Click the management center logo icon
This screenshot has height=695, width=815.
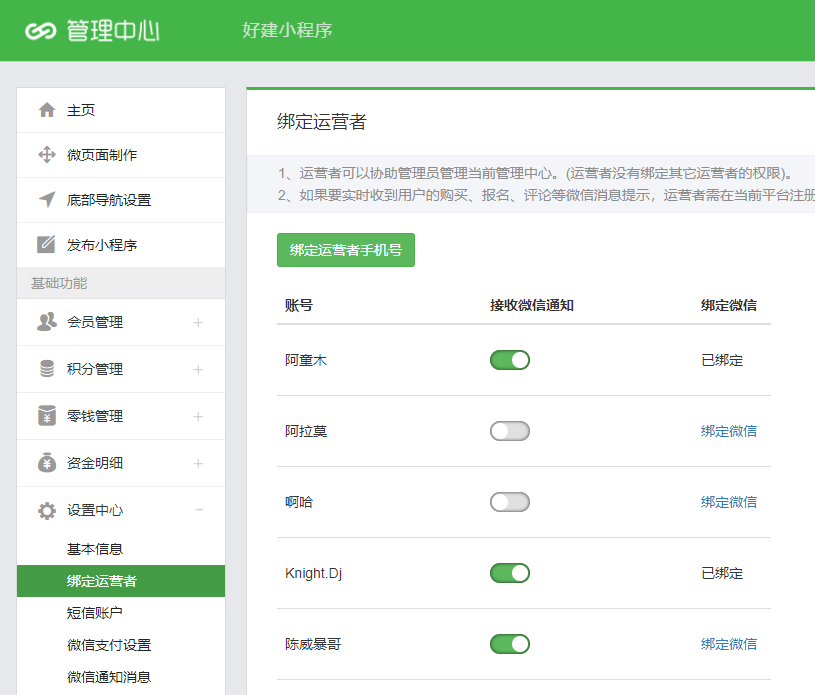tap(39, 31)
